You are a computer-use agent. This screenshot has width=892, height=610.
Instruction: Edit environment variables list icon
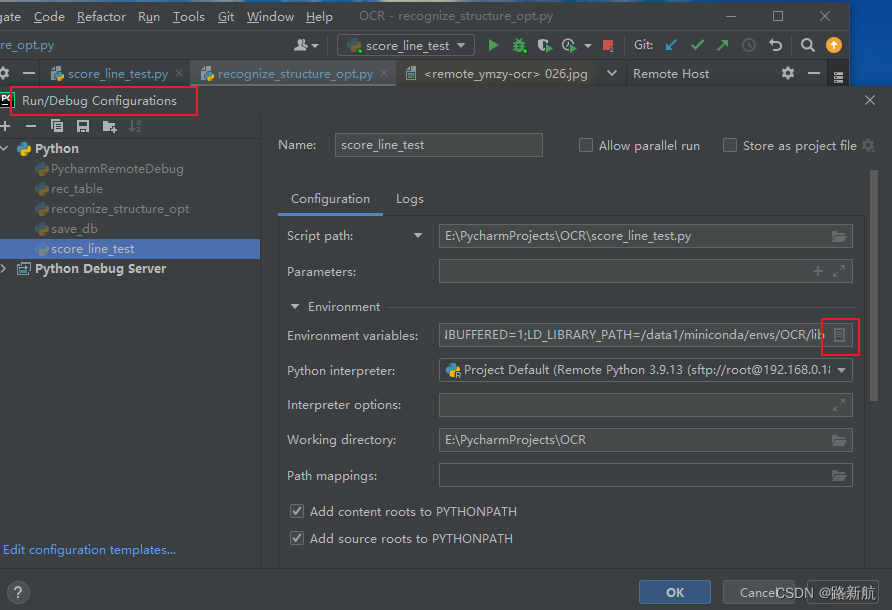coord(839,335)
